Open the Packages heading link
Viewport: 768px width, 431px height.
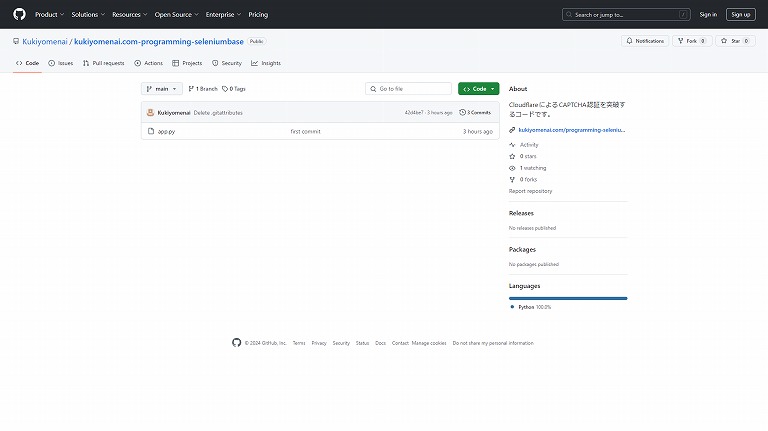coord(522,249)
